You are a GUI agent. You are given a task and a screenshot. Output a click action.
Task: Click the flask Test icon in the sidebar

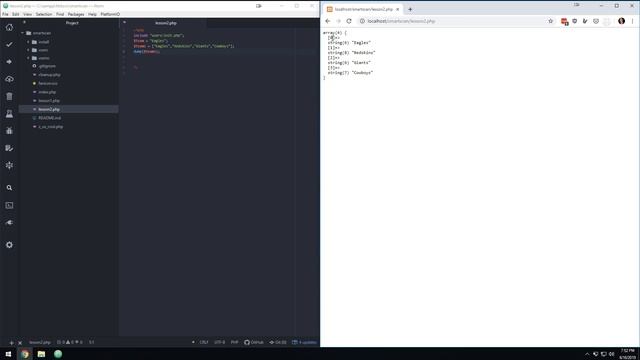[9, 113]
